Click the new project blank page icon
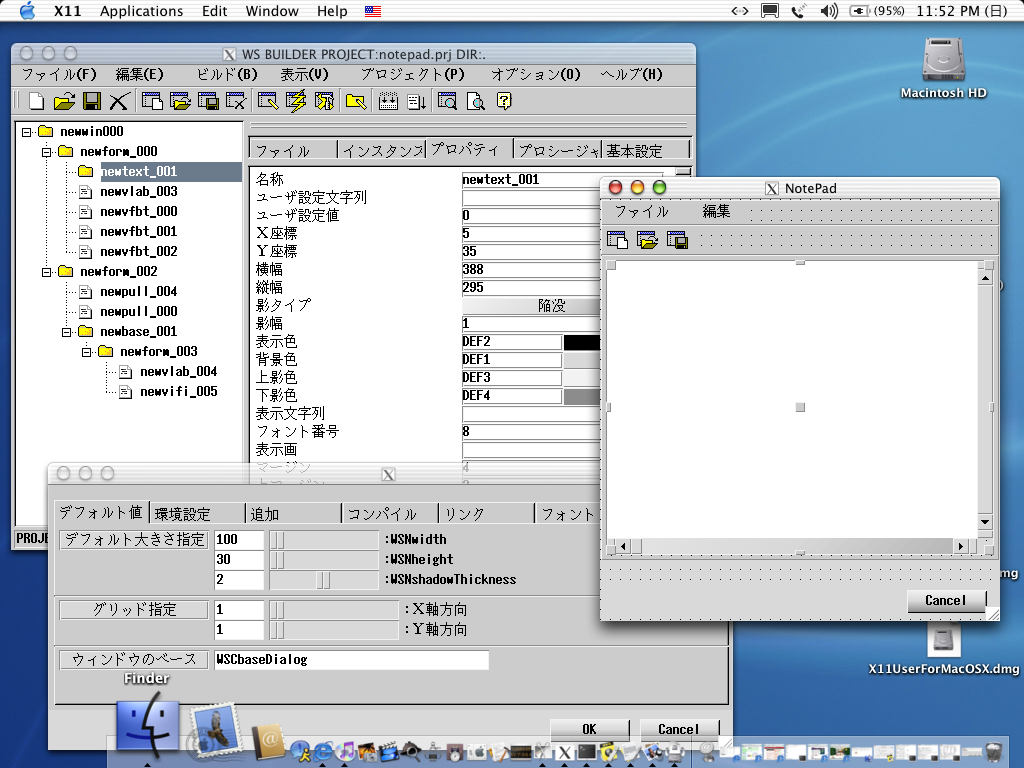1024x768 pixels. 36,100
